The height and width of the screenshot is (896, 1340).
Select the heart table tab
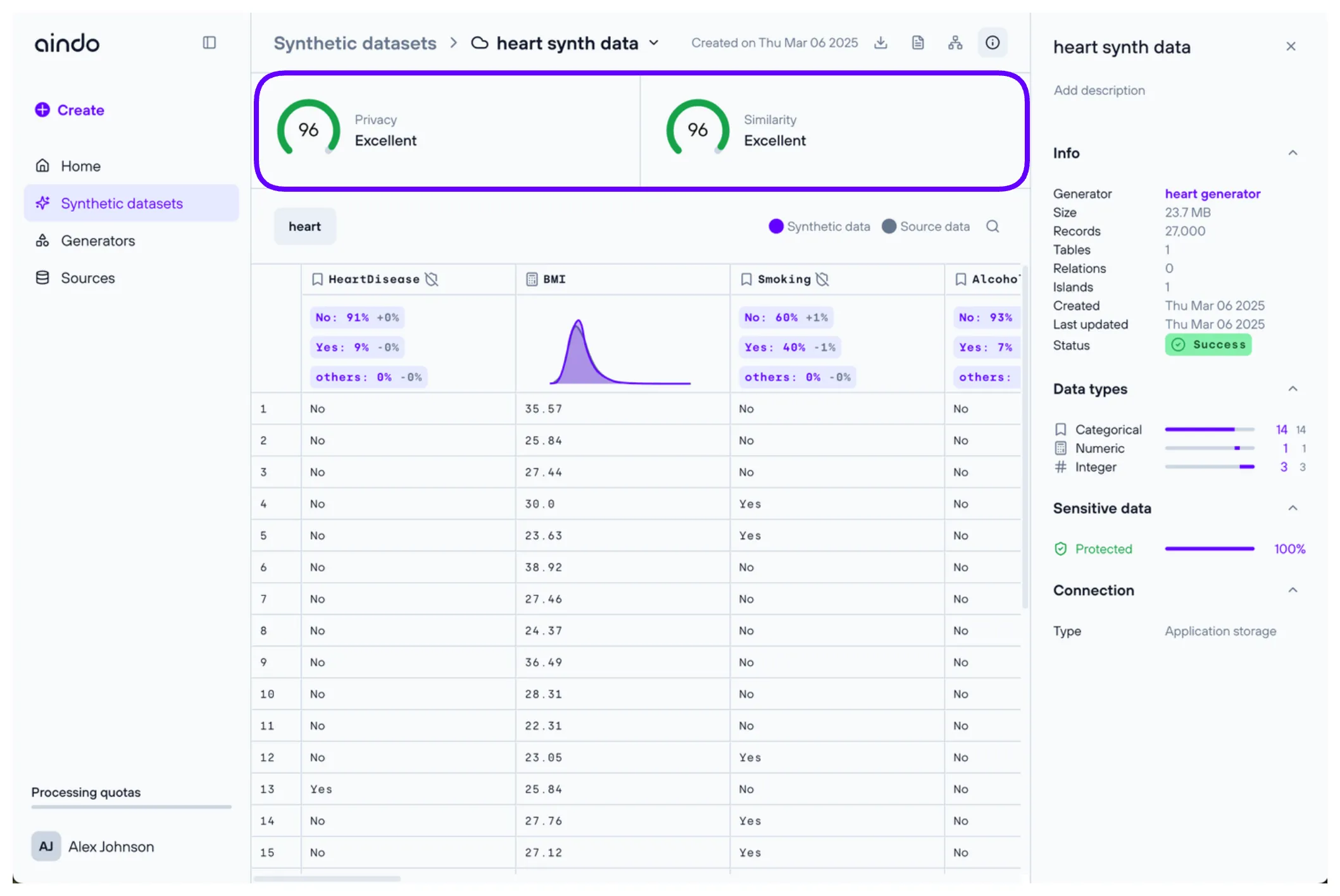coord(304,226)
